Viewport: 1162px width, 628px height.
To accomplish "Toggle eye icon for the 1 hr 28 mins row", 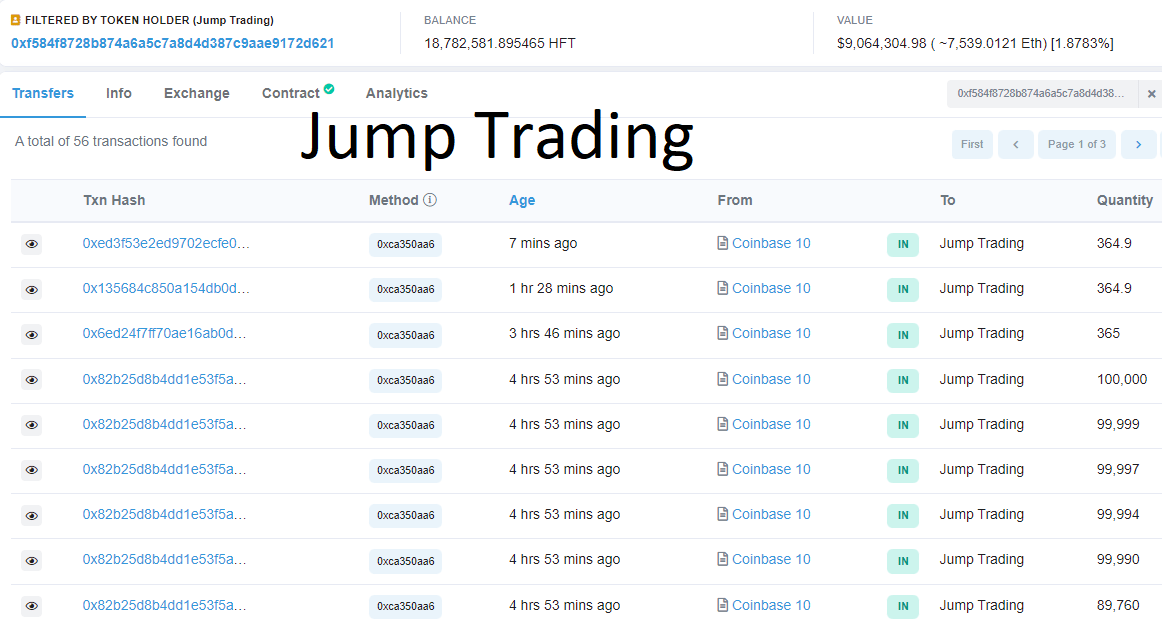I will pos(31,289).
